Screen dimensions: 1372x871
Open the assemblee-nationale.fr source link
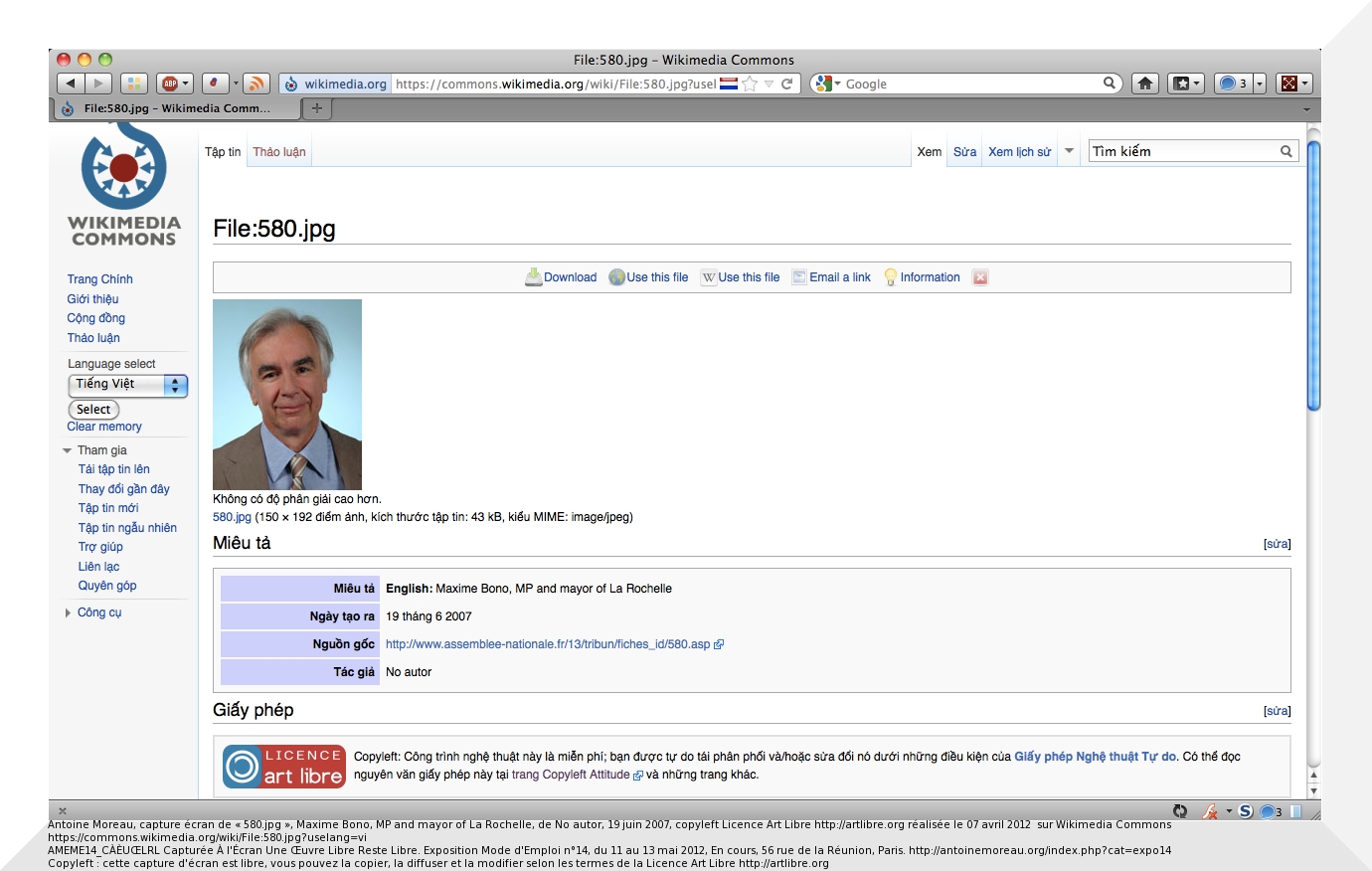pyautogui.click(x=548, y=644)
